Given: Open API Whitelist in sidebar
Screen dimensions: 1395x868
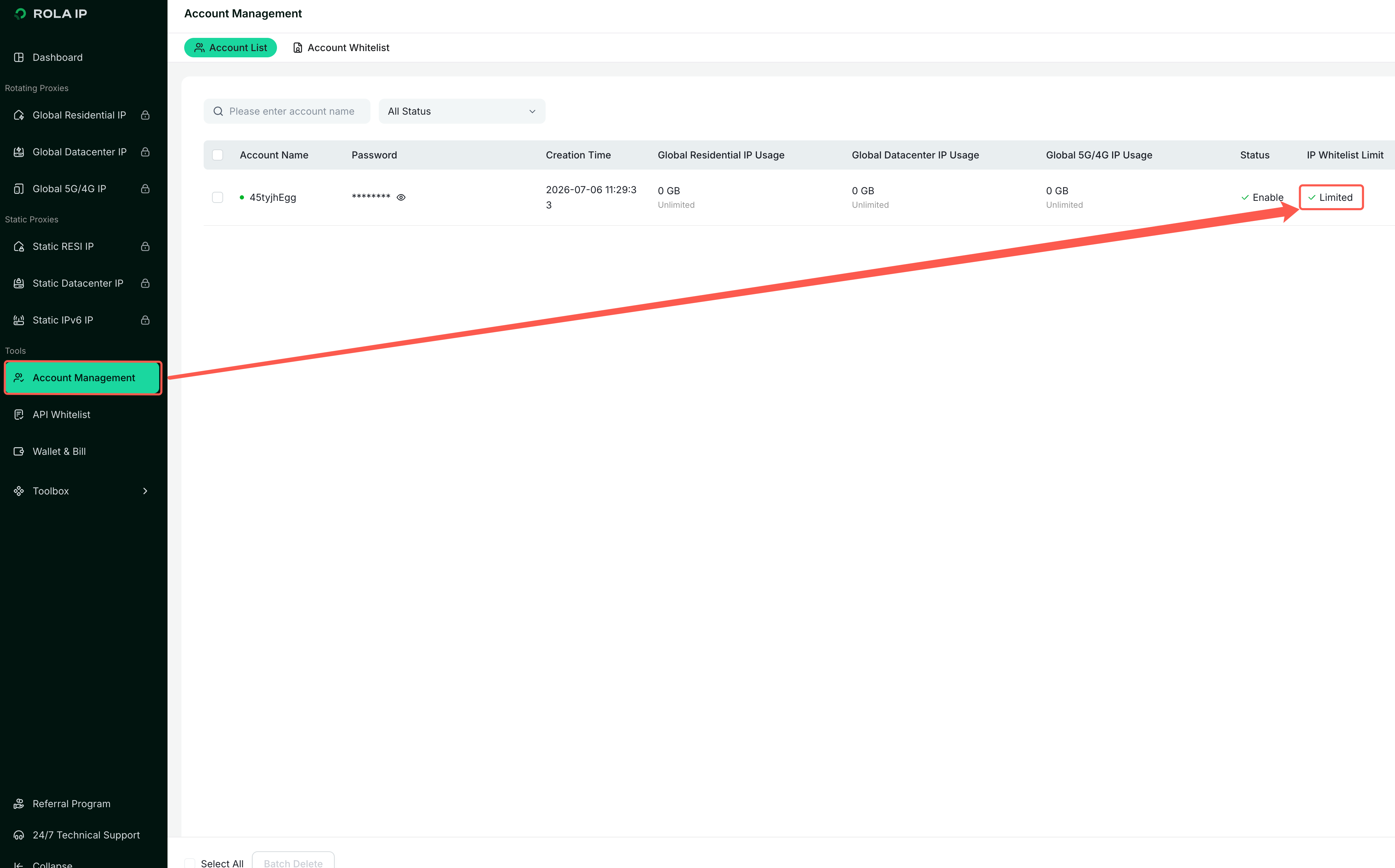Looking at the screenshot, I should point(83,415).
